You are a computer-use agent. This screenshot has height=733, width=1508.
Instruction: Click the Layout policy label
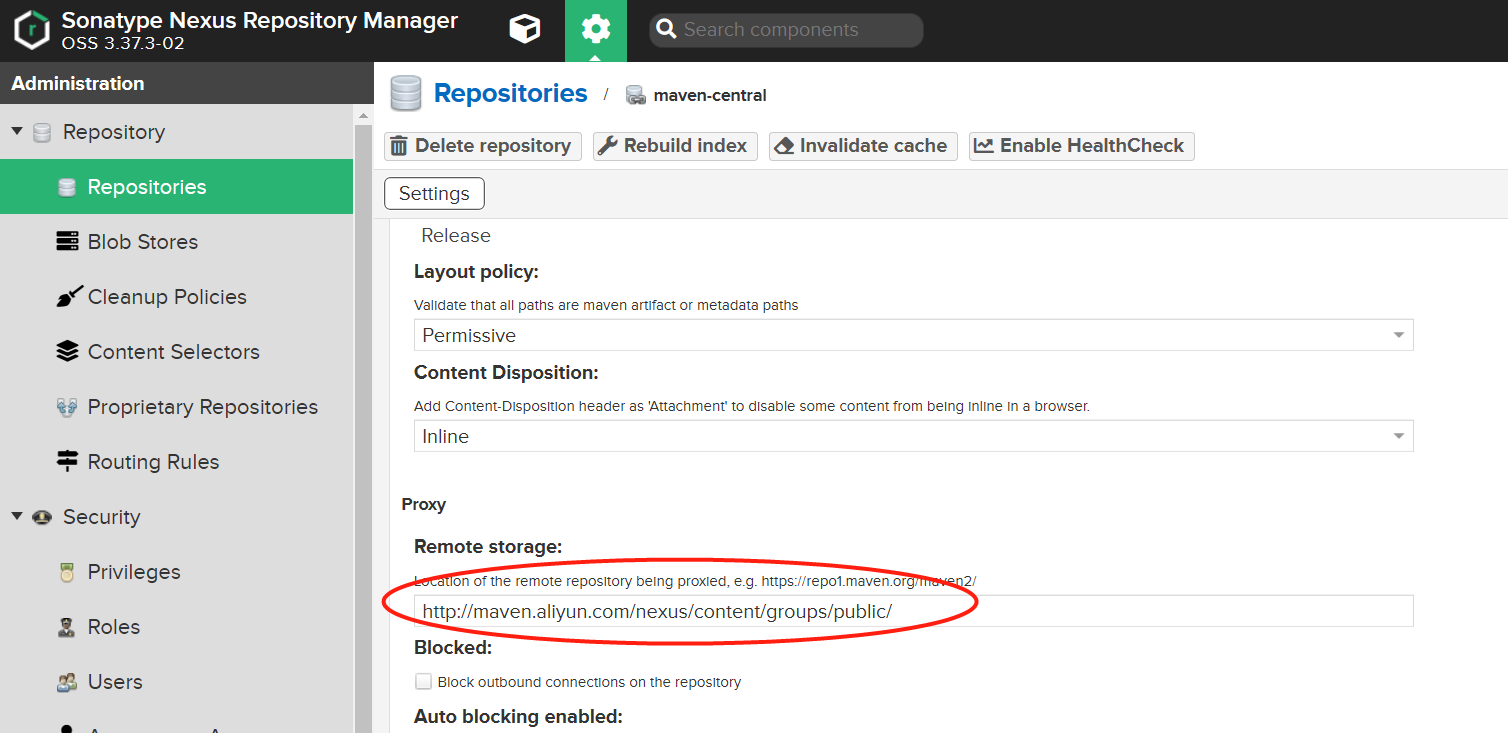476,271
